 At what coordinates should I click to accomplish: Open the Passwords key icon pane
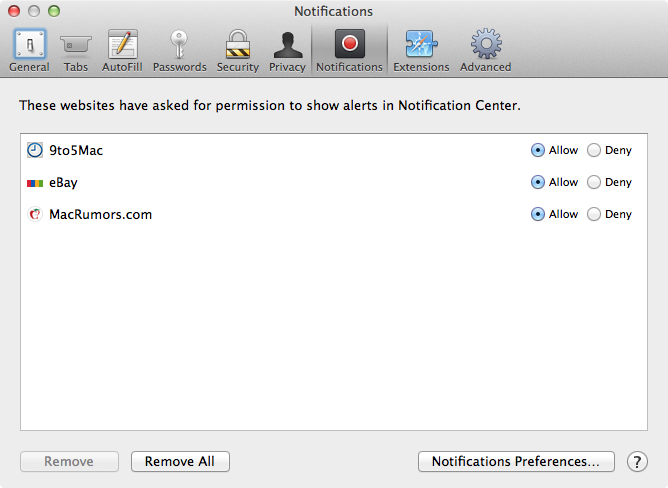pos(179,51)
